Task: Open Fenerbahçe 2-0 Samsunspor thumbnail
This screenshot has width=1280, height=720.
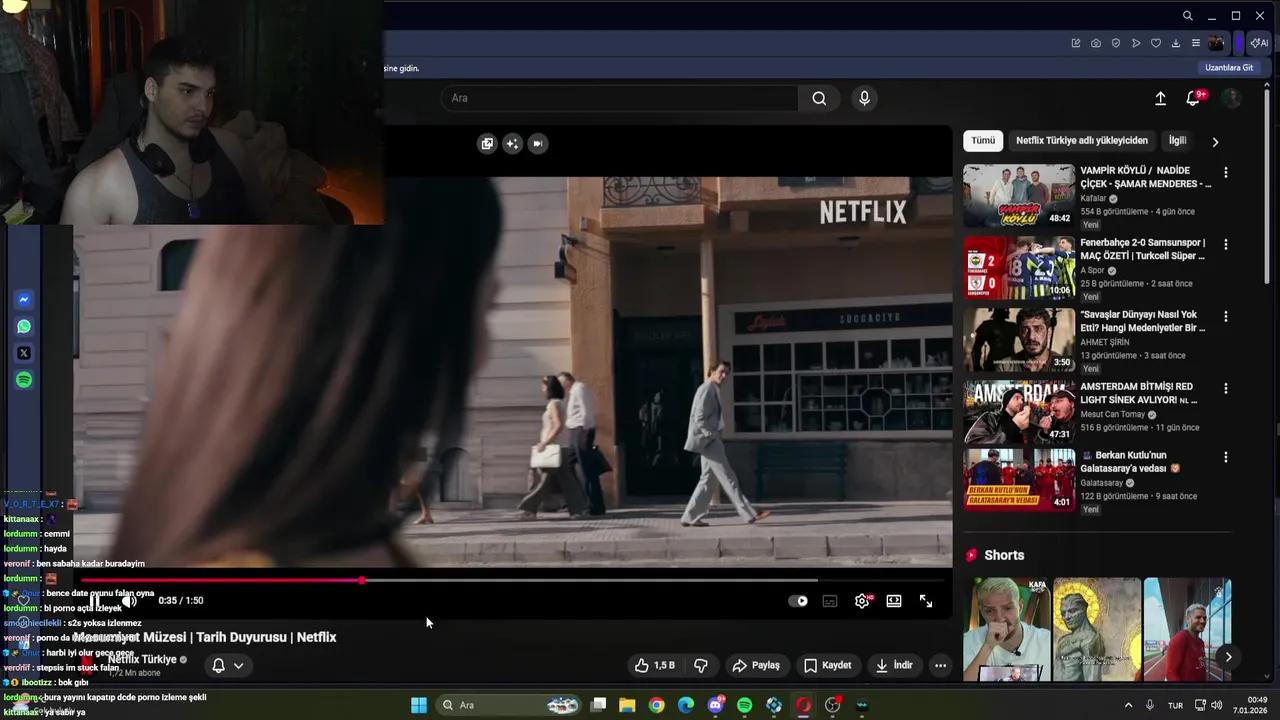Action: pos(1019,268)
